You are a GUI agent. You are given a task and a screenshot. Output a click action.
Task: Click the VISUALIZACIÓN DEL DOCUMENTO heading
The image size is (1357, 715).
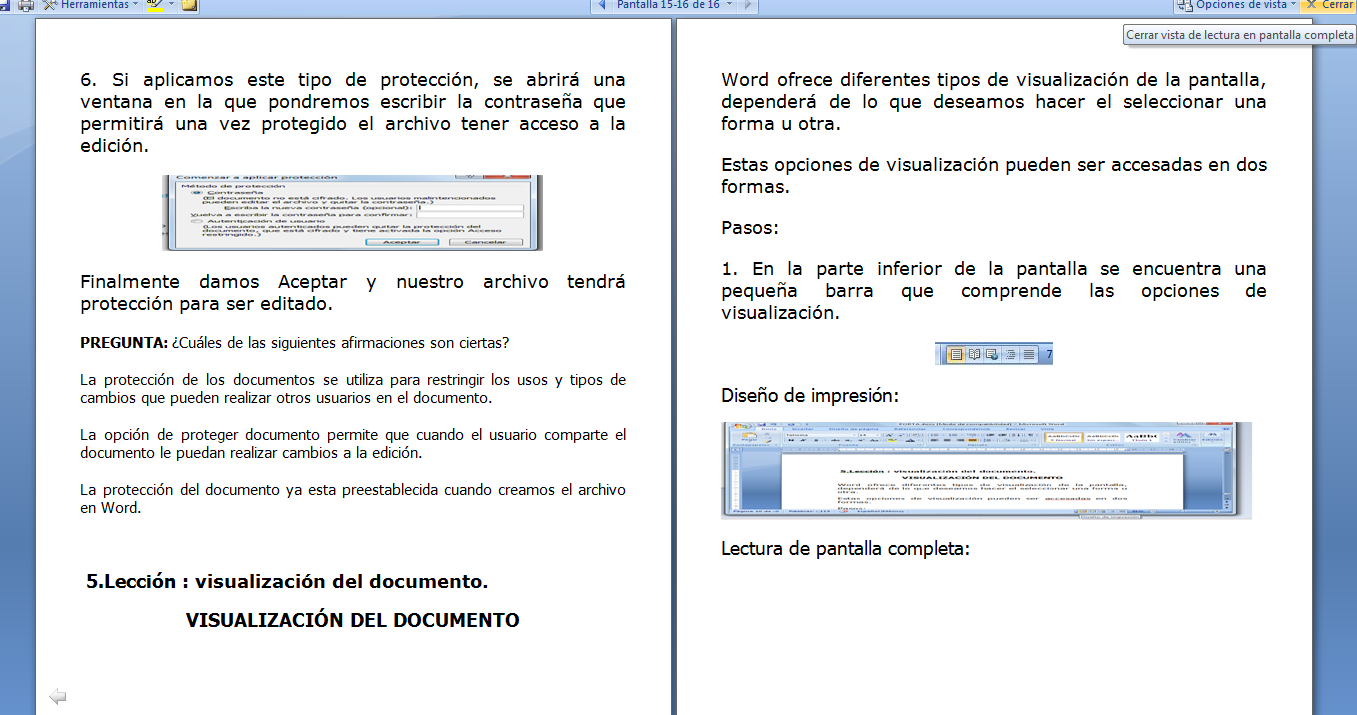352,620
